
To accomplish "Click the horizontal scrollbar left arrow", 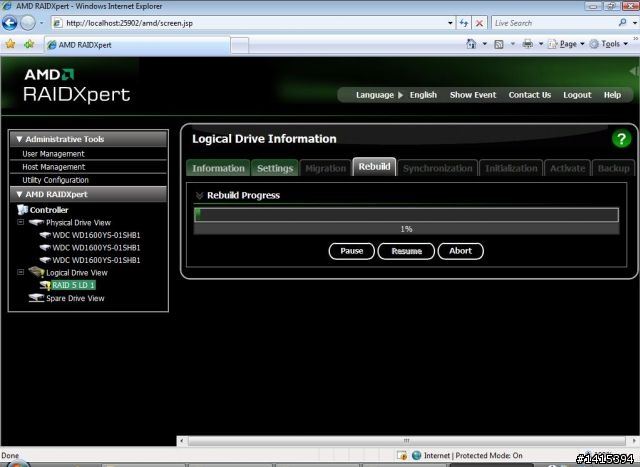I will pos(182,441).
